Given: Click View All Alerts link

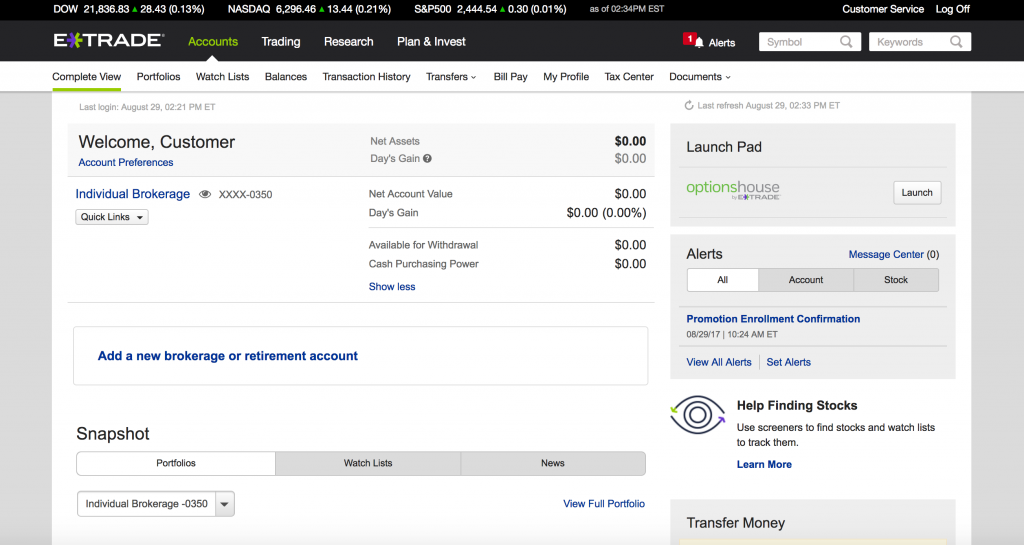Looking at the screenshot, I should click(x=719, y=362).
